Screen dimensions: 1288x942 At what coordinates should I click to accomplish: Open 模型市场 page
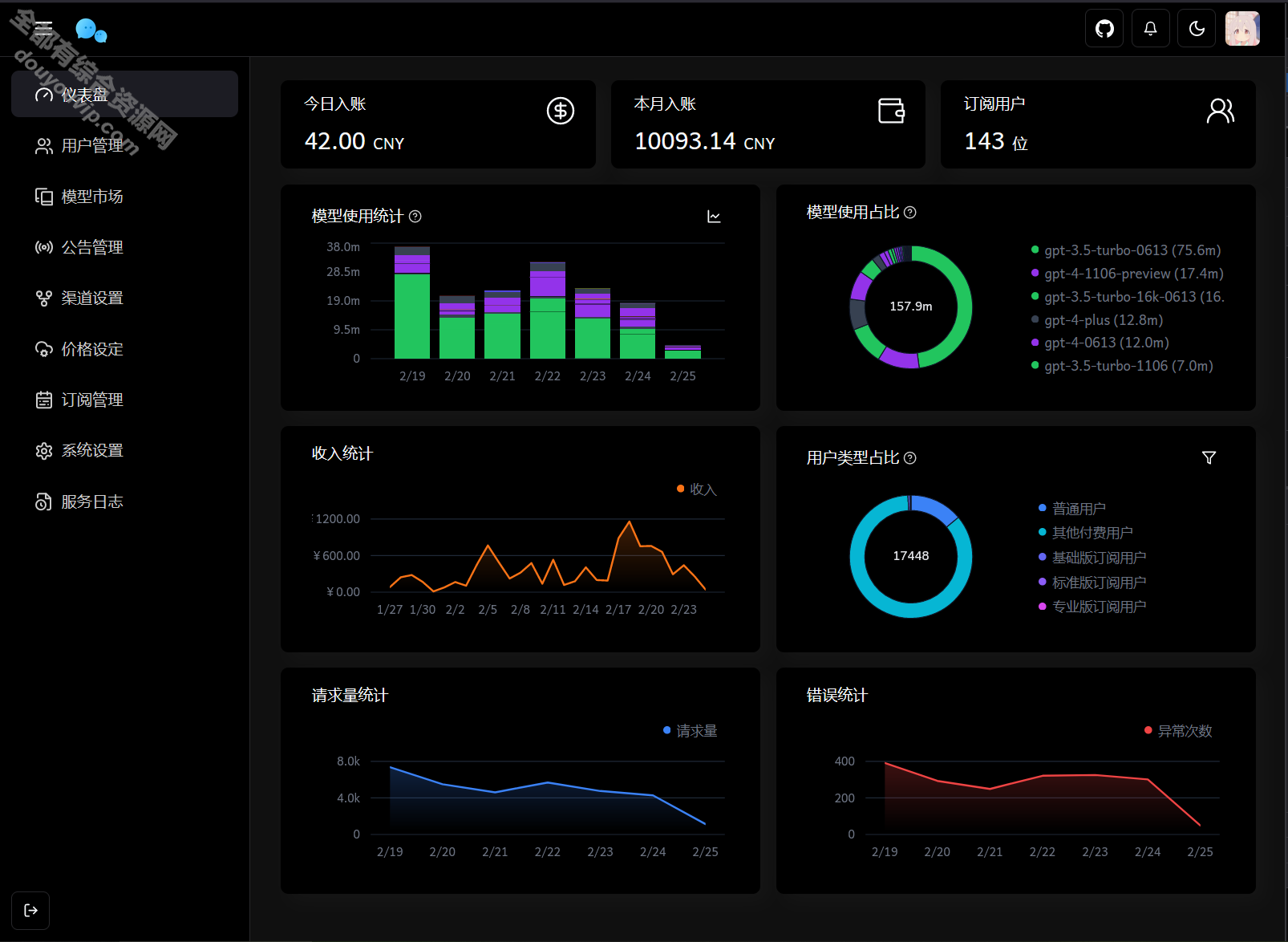coord(124,196)
